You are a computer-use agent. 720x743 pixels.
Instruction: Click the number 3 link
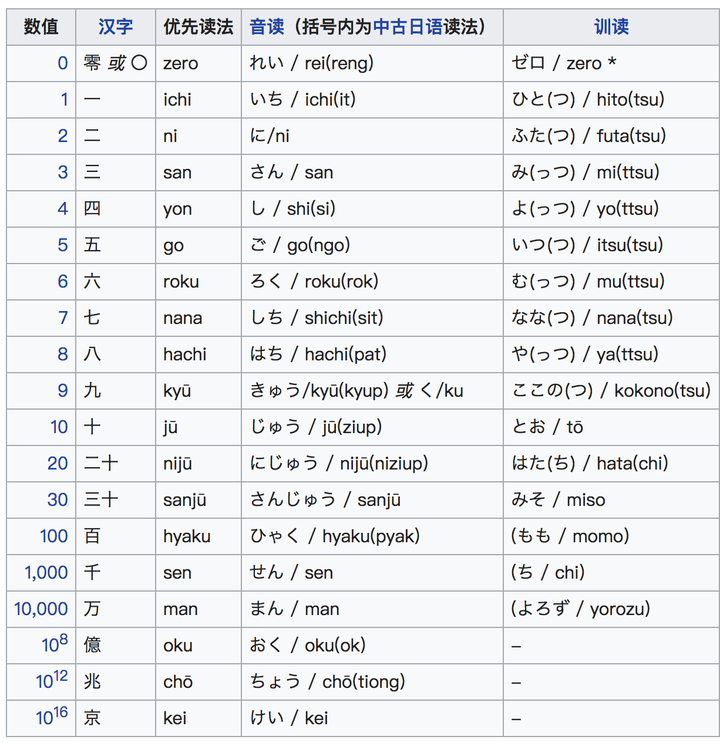pyautogui.click(x=63, y=172)
